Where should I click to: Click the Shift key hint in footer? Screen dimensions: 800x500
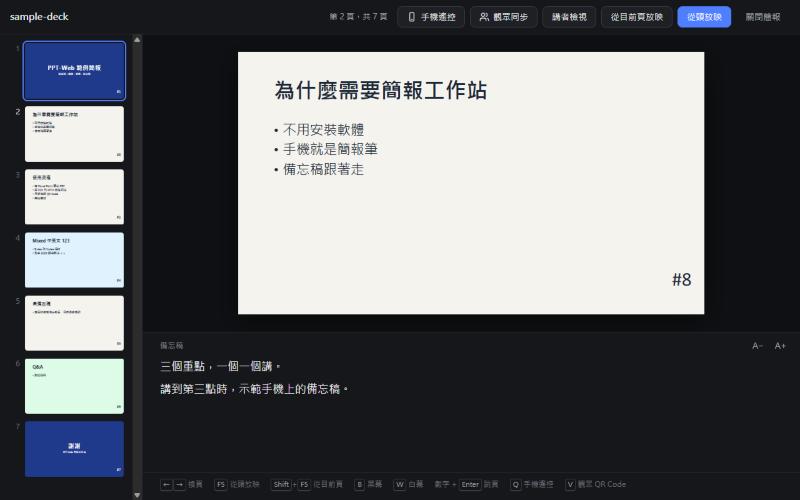click(281, 484)
